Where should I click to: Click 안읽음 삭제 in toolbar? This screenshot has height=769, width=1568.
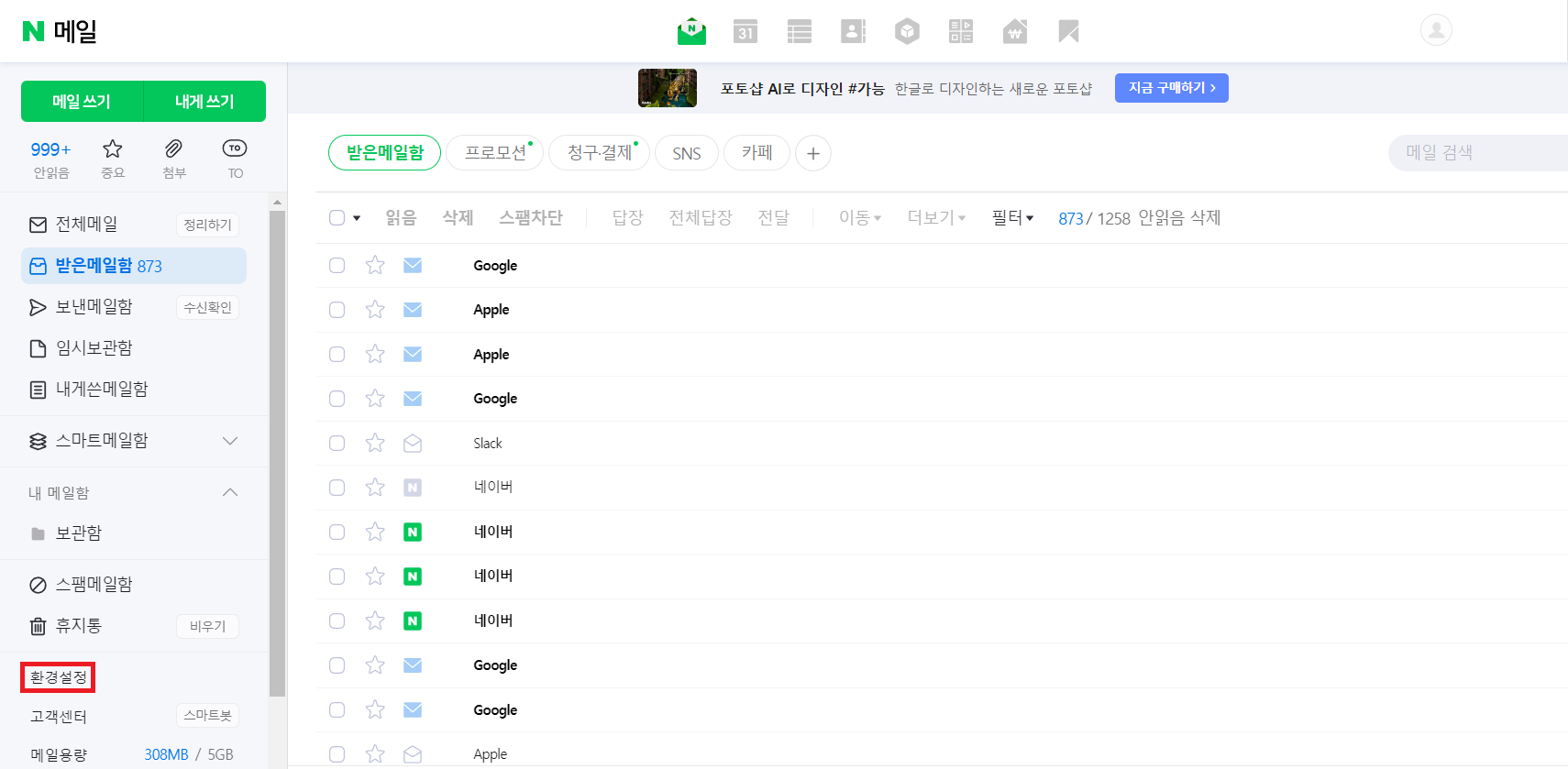pyautogui.click(x=1179, y=218)
